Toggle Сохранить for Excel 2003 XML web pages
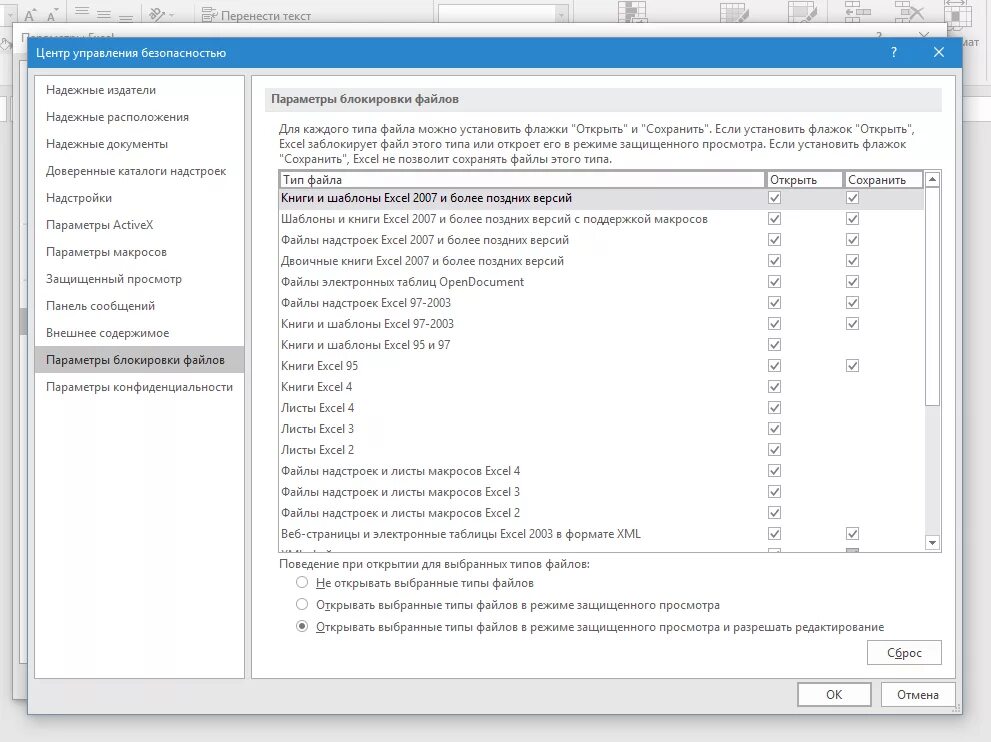The image size is (991, 742). [853, 533]
